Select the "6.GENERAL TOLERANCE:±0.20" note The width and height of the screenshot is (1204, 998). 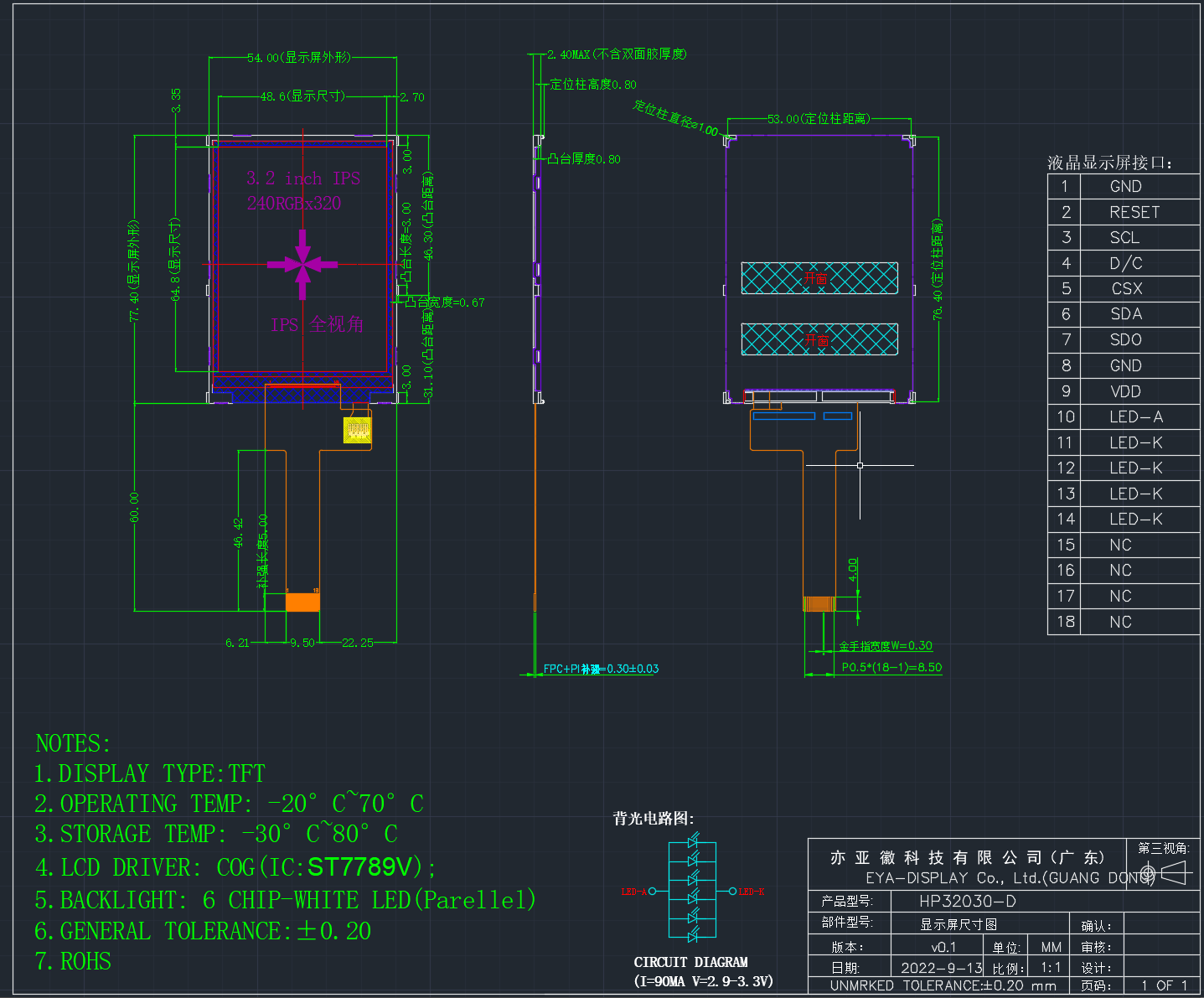pos(203,932)
